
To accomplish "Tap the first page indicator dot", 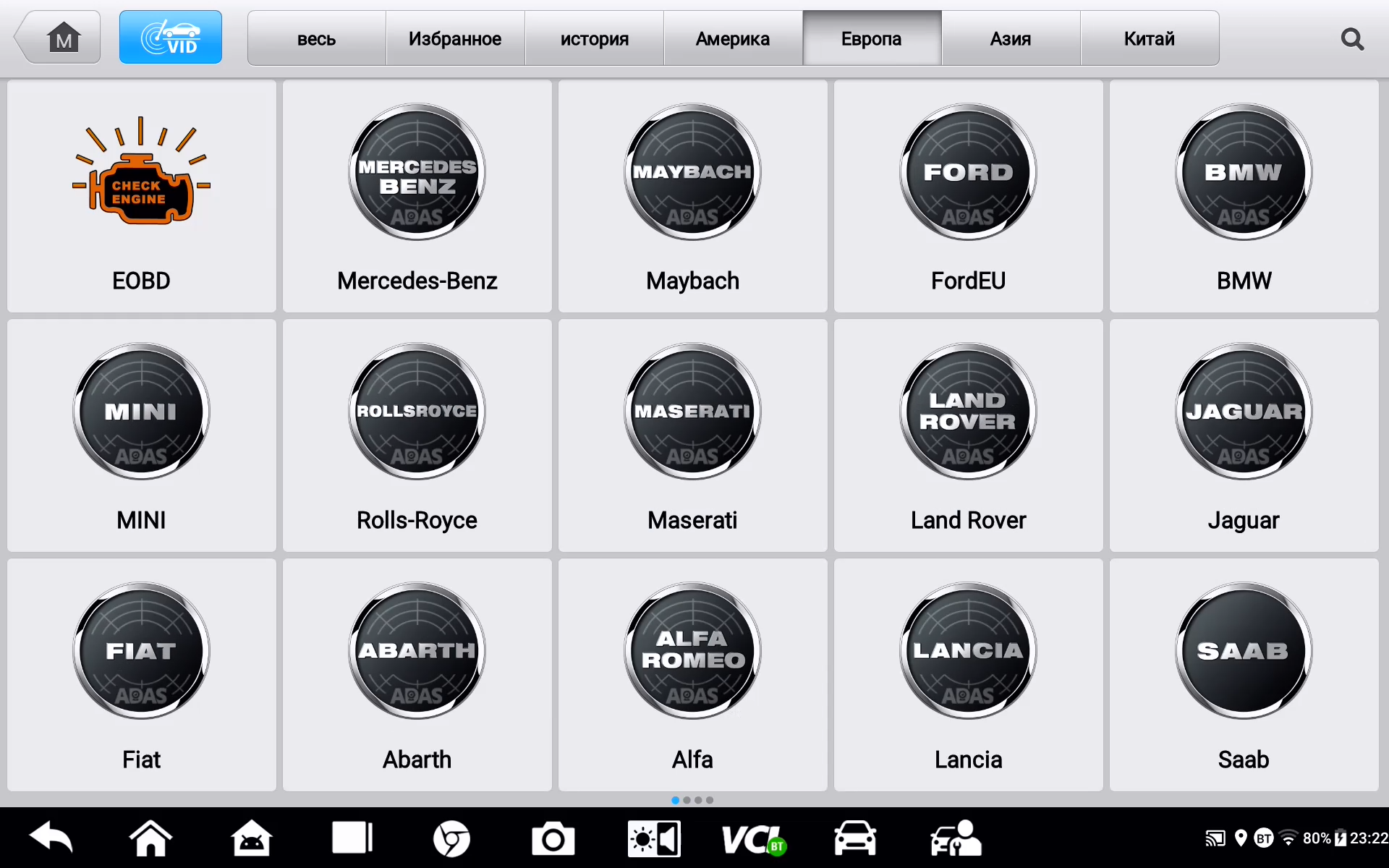I will click(675, 800).
